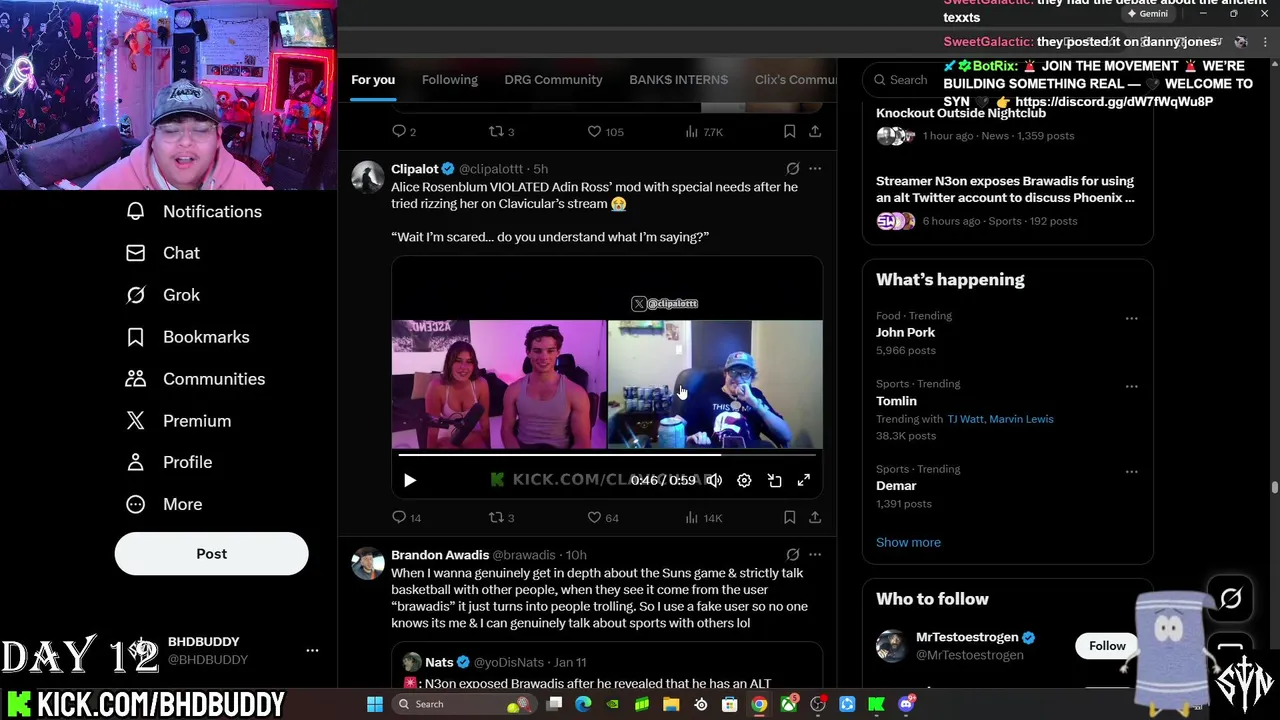
Task: Follow MrTestoestrogen
Action: click(x=1107, y=646)
